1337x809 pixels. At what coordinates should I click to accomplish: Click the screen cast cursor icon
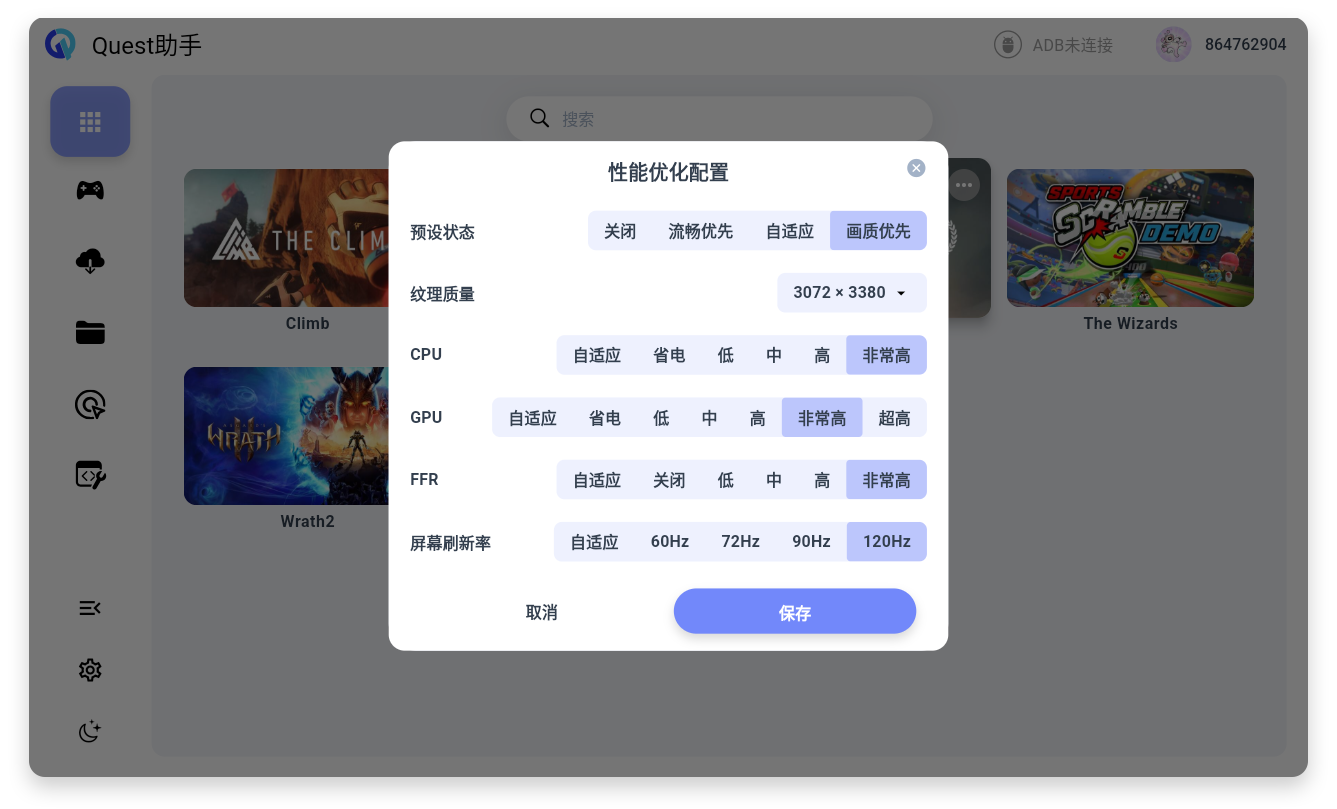(x=90, y=404)
